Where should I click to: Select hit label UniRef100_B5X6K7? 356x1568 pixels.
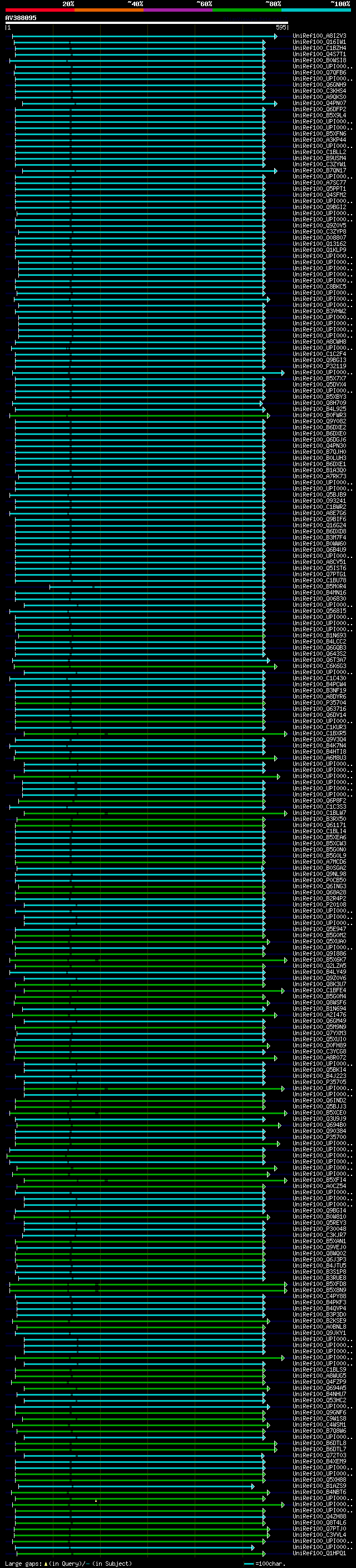(319, 960)
